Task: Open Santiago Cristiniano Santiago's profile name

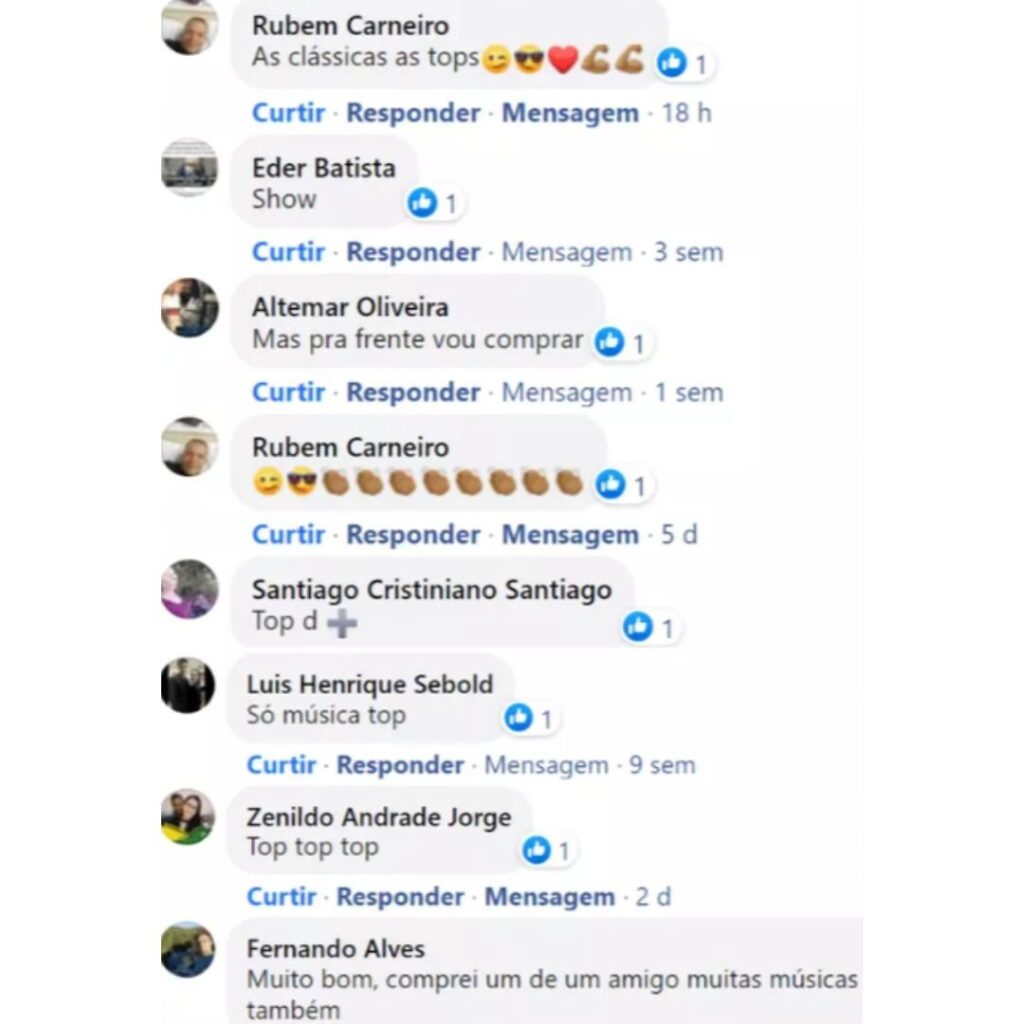Action: coord(432,590)
